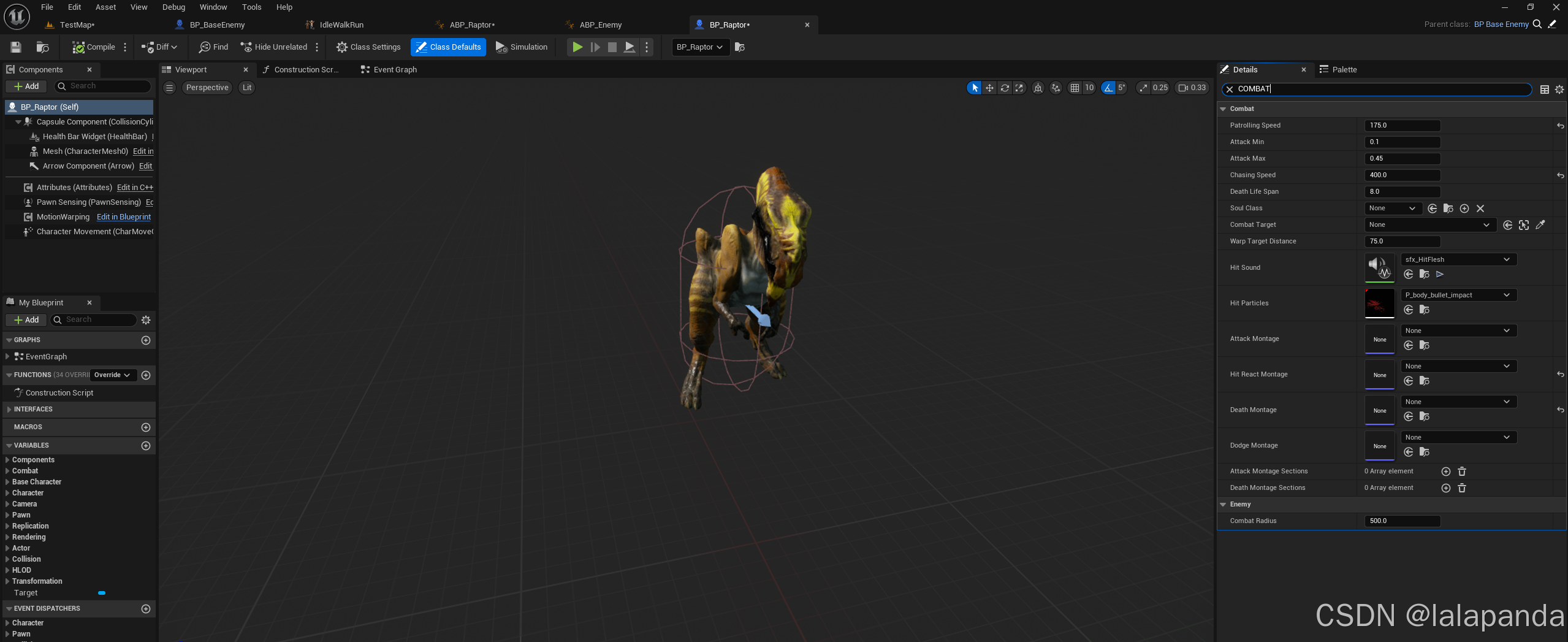
Task: Open the Tools menu
Action: tap(251, 7)
